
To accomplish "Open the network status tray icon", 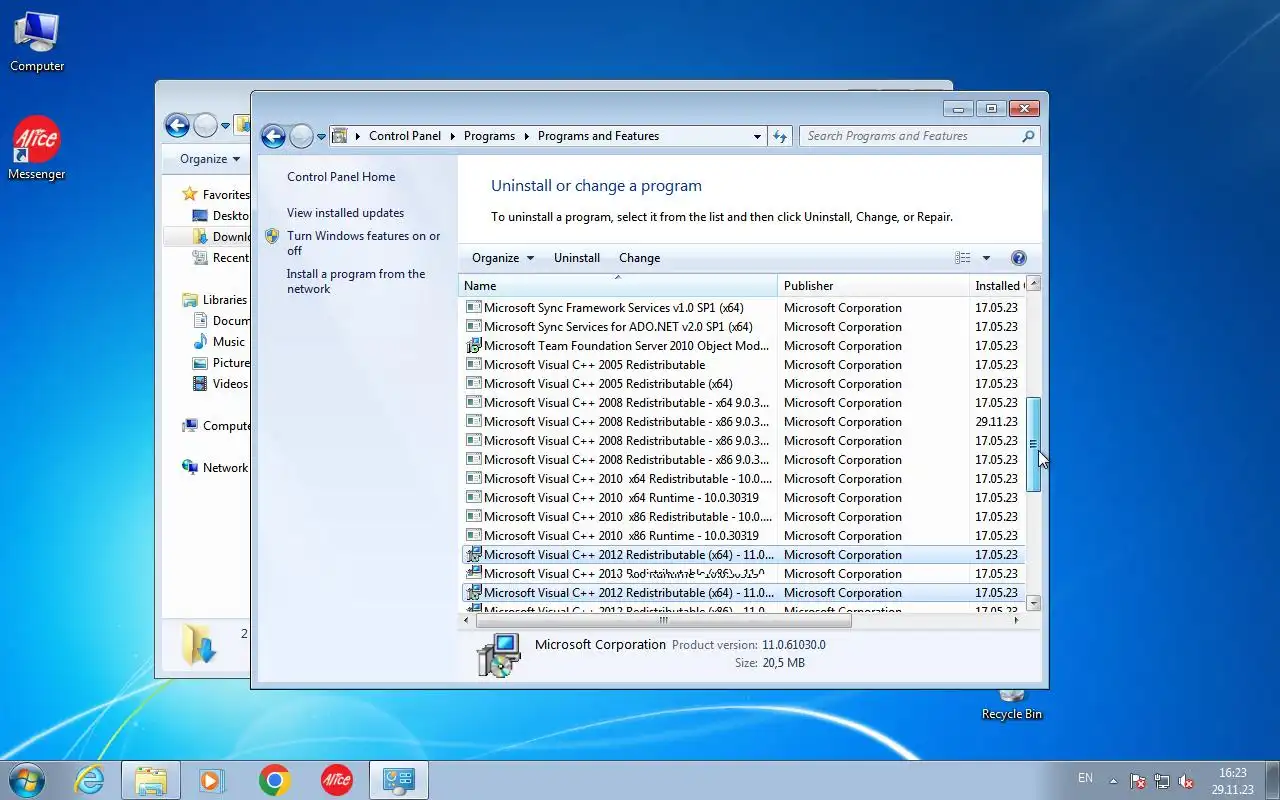I will pyautogui.click(x=1162, y=781).
